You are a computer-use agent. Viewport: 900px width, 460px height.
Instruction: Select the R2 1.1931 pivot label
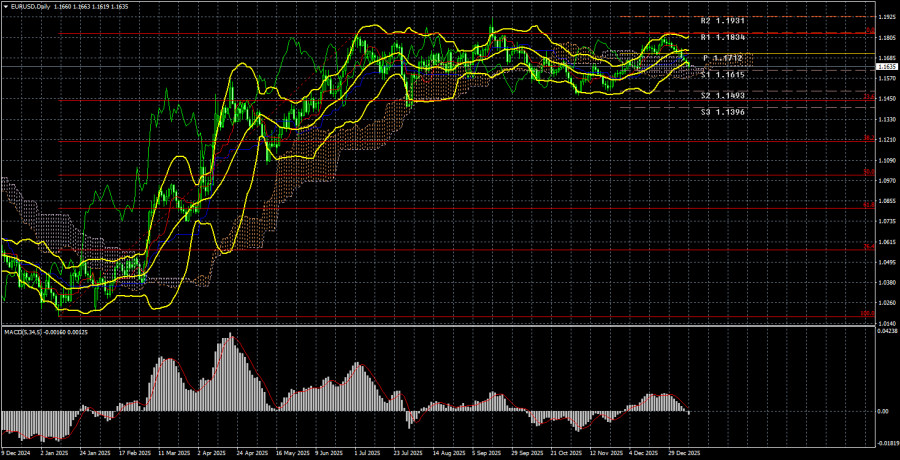(x=723, y=20)
